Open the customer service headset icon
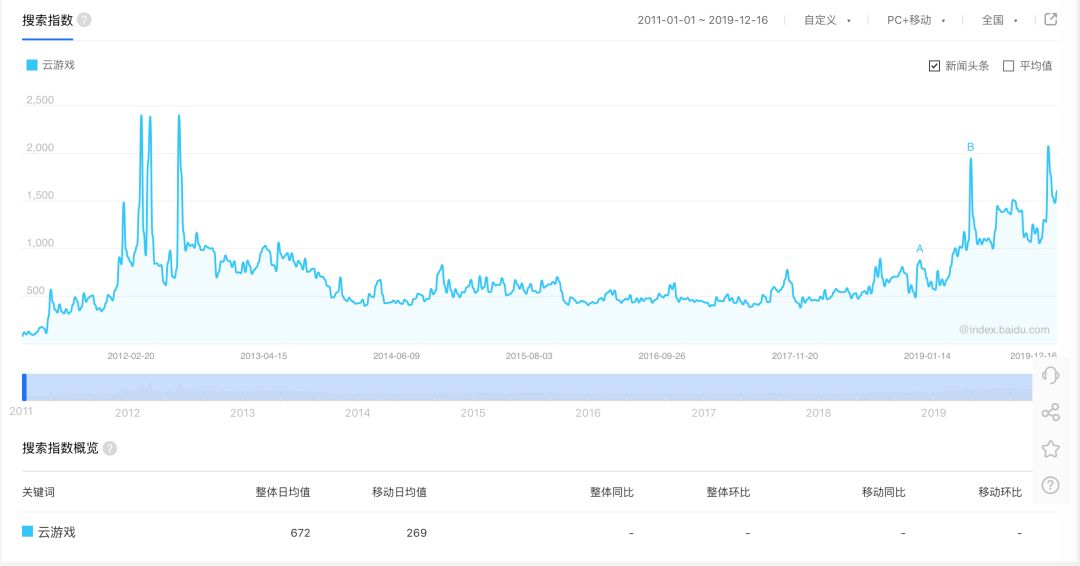The width and height of the screenshot is (1080, 566). point(1050,375)
